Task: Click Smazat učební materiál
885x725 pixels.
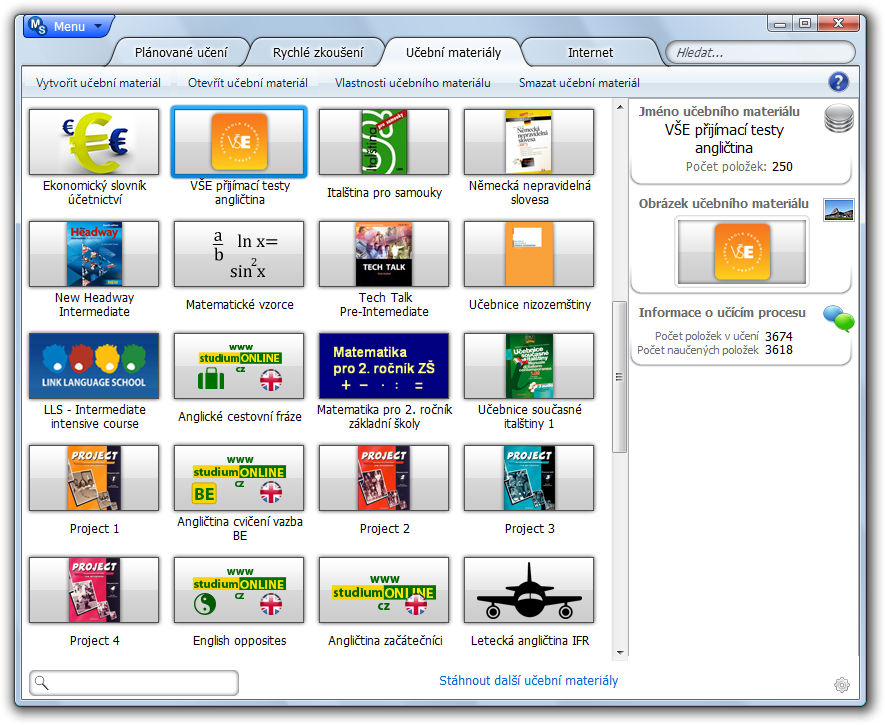Action: pos(579,83)
